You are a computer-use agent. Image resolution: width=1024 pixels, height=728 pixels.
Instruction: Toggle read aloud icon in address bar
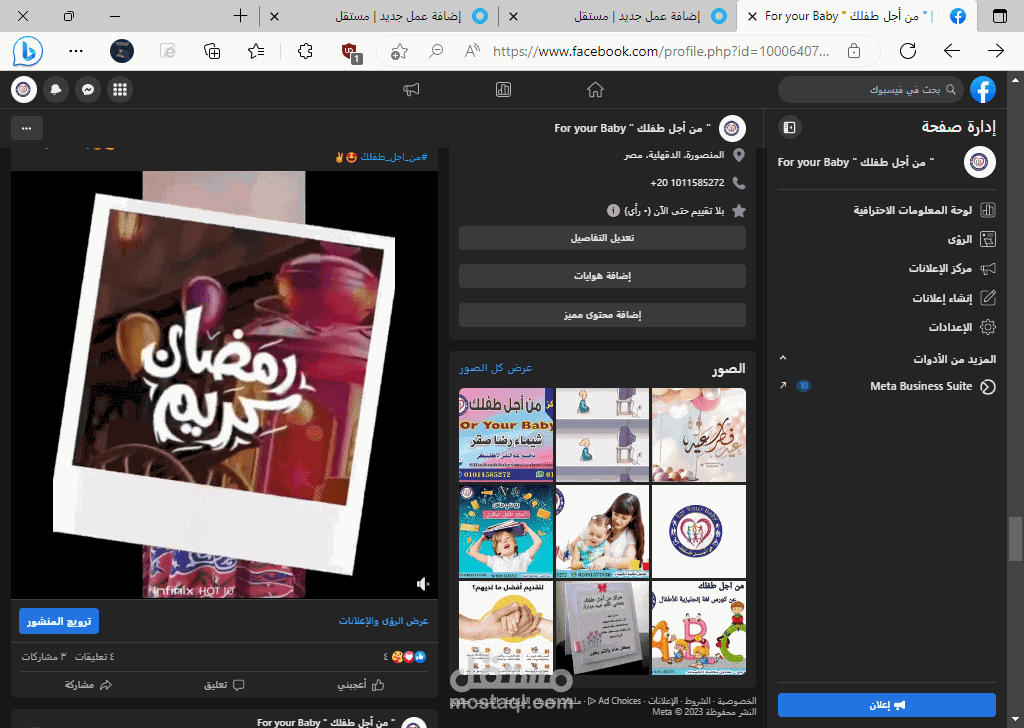pos(472,51)
